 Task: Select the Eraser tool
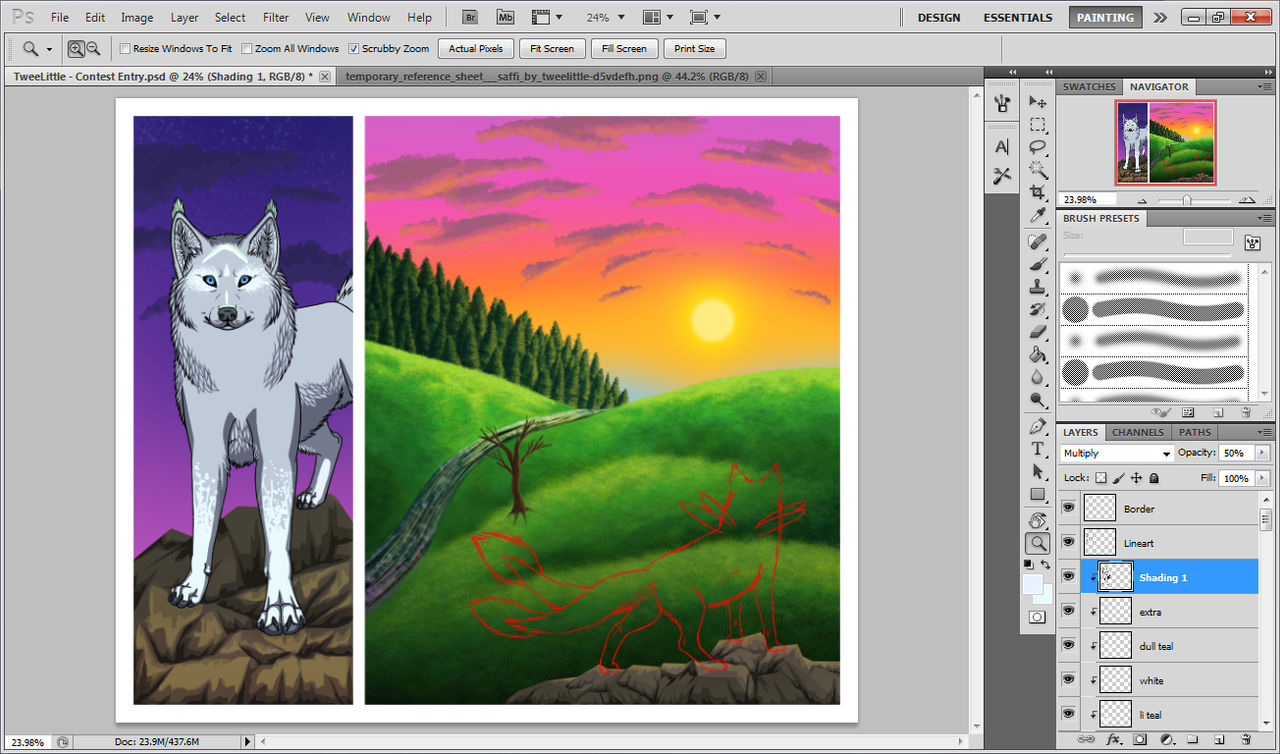pos(1038,332)
